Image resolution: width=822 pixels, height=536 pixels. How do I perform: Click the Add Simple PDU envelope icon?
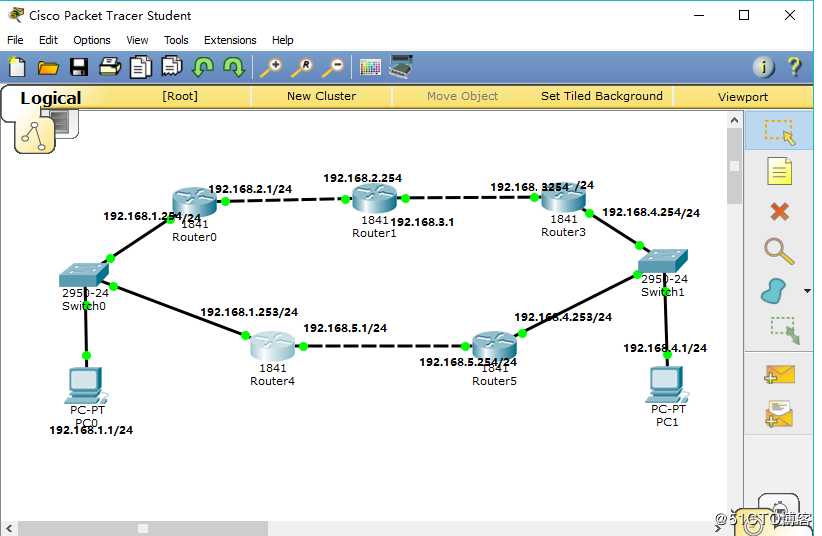pyautogui.click(x=780, y=374)
